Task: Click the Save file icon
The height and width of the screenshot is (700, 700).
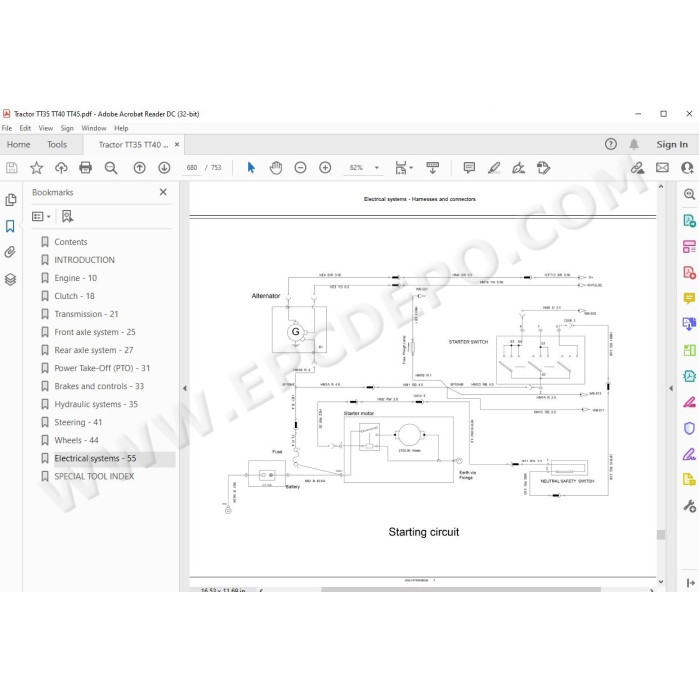Action: [x=12, y=168]
